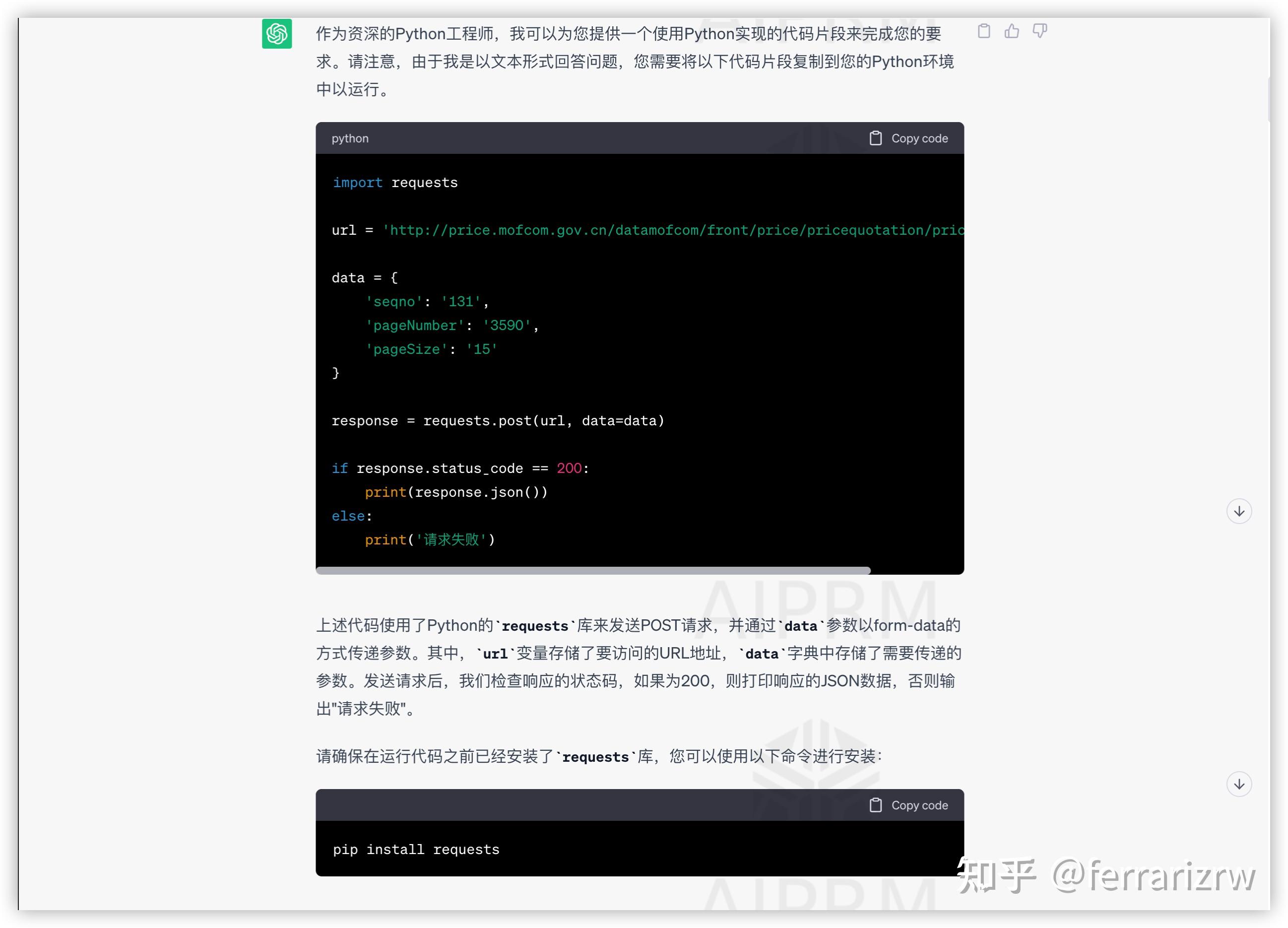Copy the response using clipboard icon
Viewport: 1288px width, 928px height.
[x=984, y=31]
